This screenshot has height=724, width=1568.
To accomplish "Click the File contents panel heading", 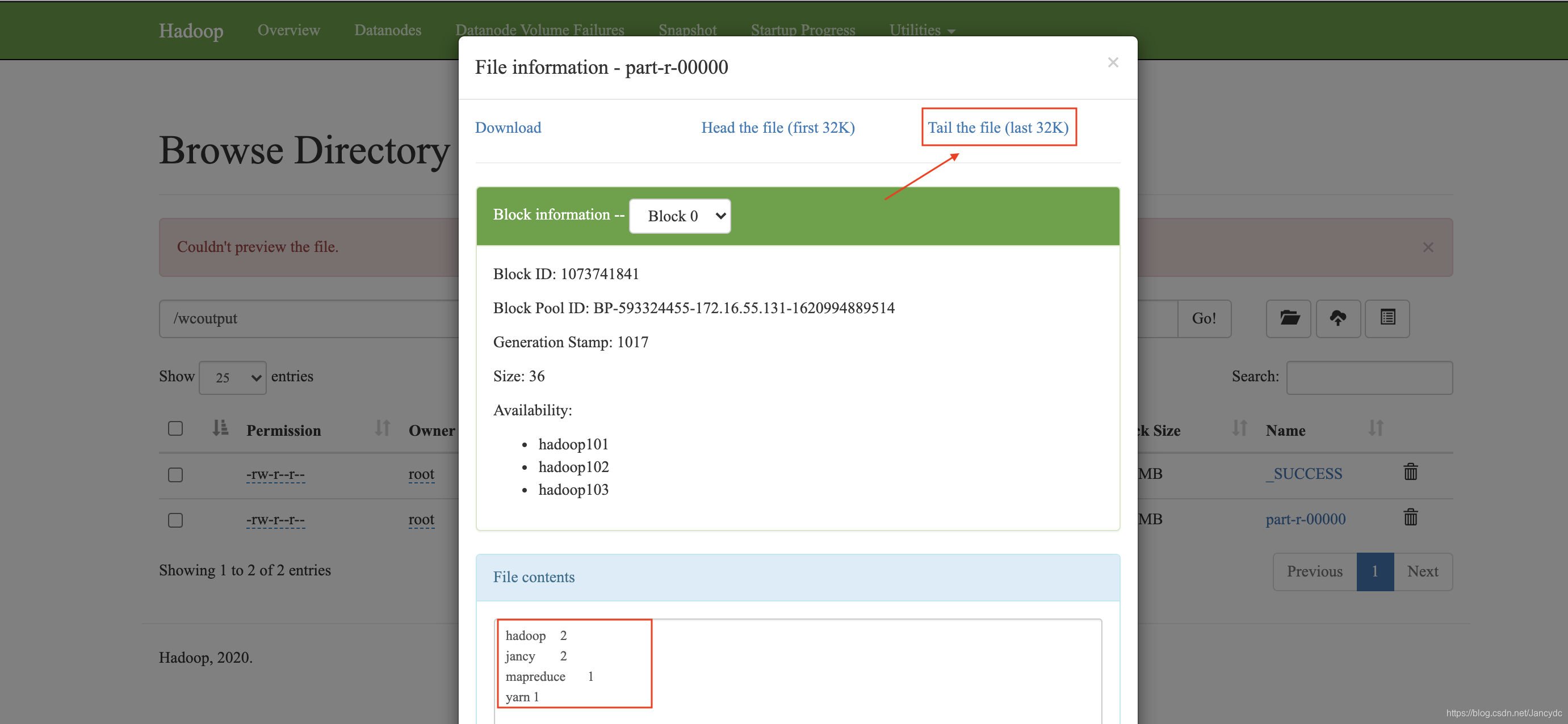I will (798, 578).
